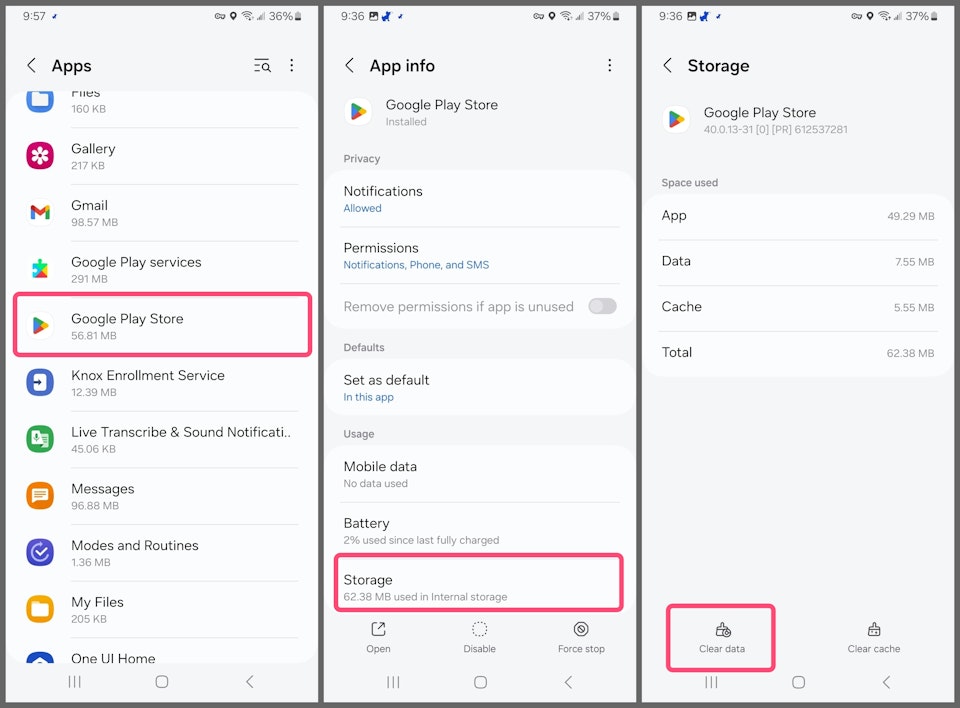The width and height of the screenshot is (960, 708).
Task: Tap Play Store version number text
Action: (775, 129)
